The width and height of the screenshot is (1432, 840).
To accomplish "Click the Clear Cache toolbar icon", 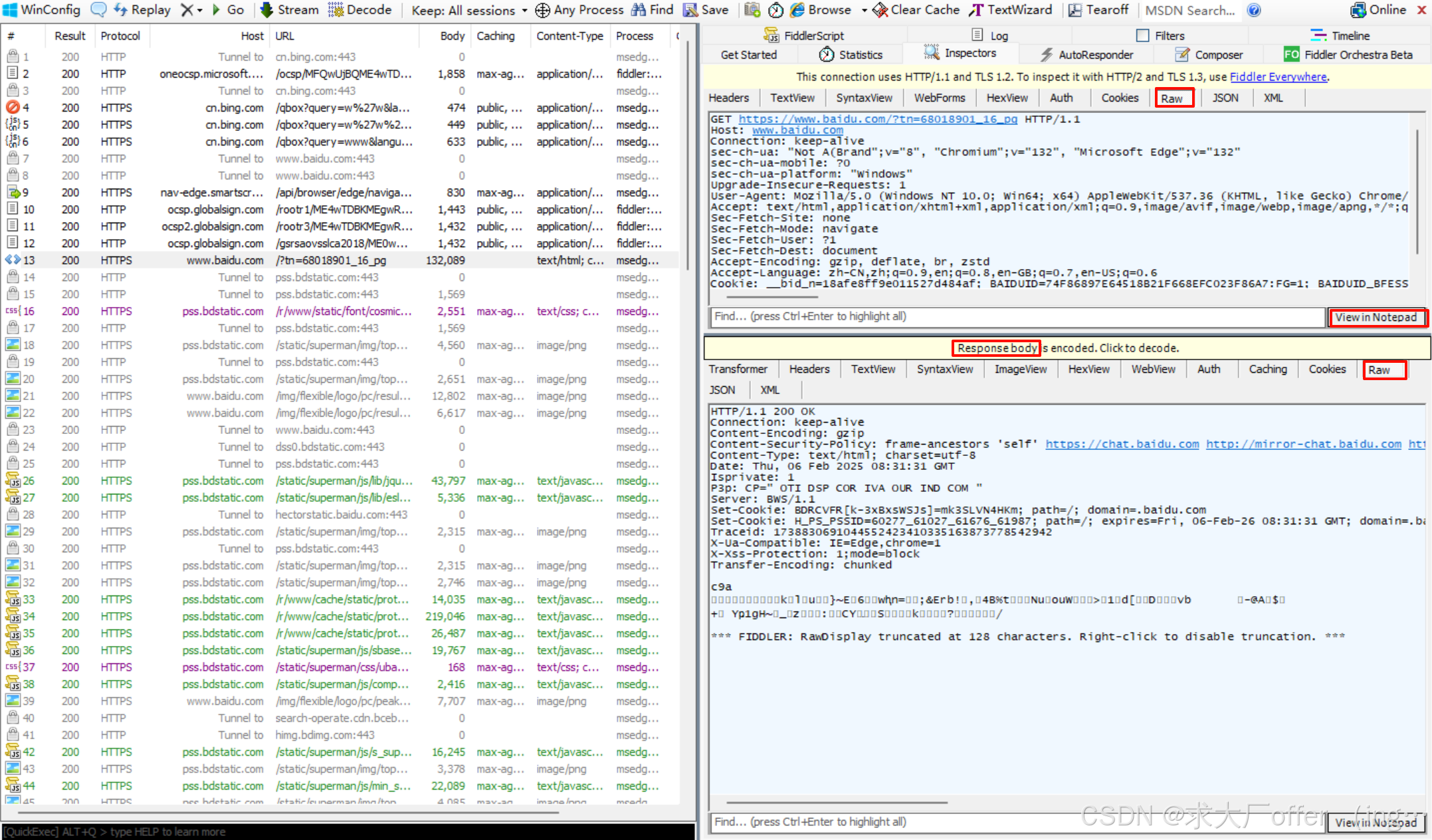I will (x=880, y=10).
